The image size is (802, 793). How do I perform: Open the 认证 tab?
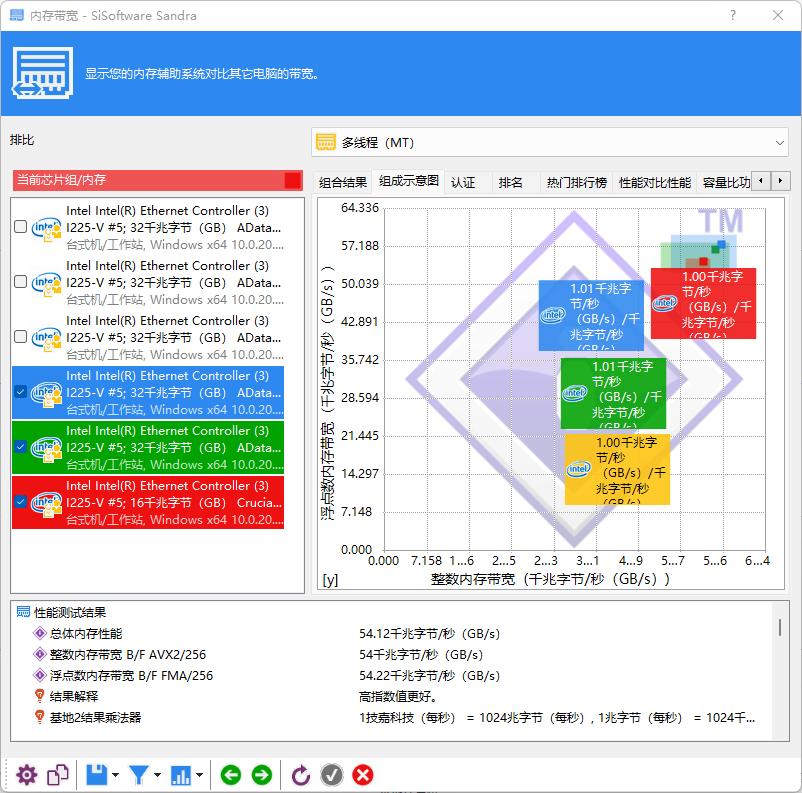click(x=463, y=182)
